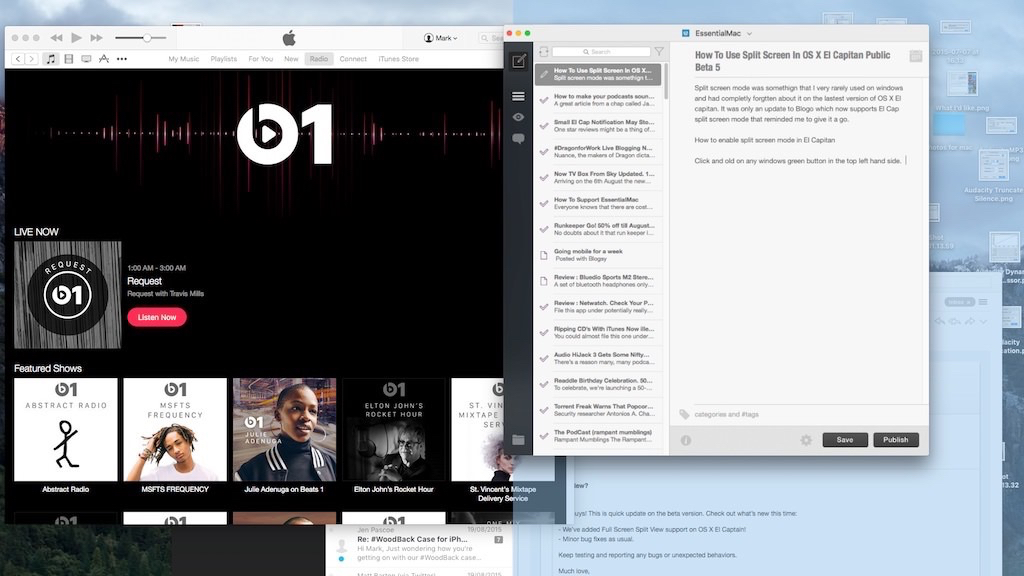Click the refresh posts icon
Screen dimensions: 1024x576
pos(543,52)
